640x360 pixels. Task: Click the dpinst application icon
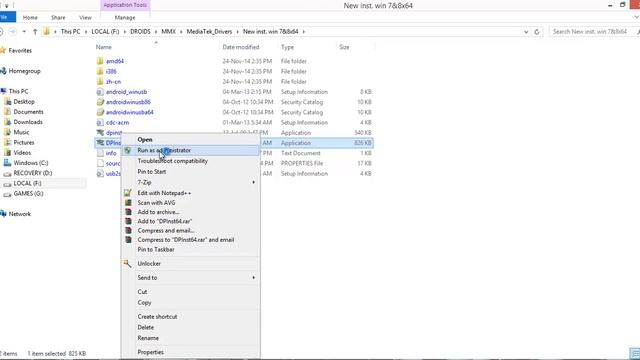[x=100, y=133]
